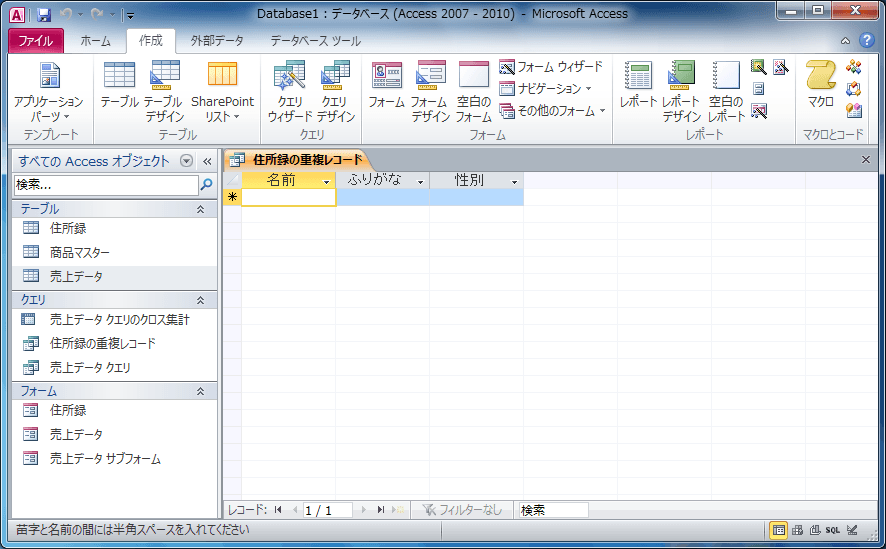Click the navigation pane 検索 box

click(106, 185)
